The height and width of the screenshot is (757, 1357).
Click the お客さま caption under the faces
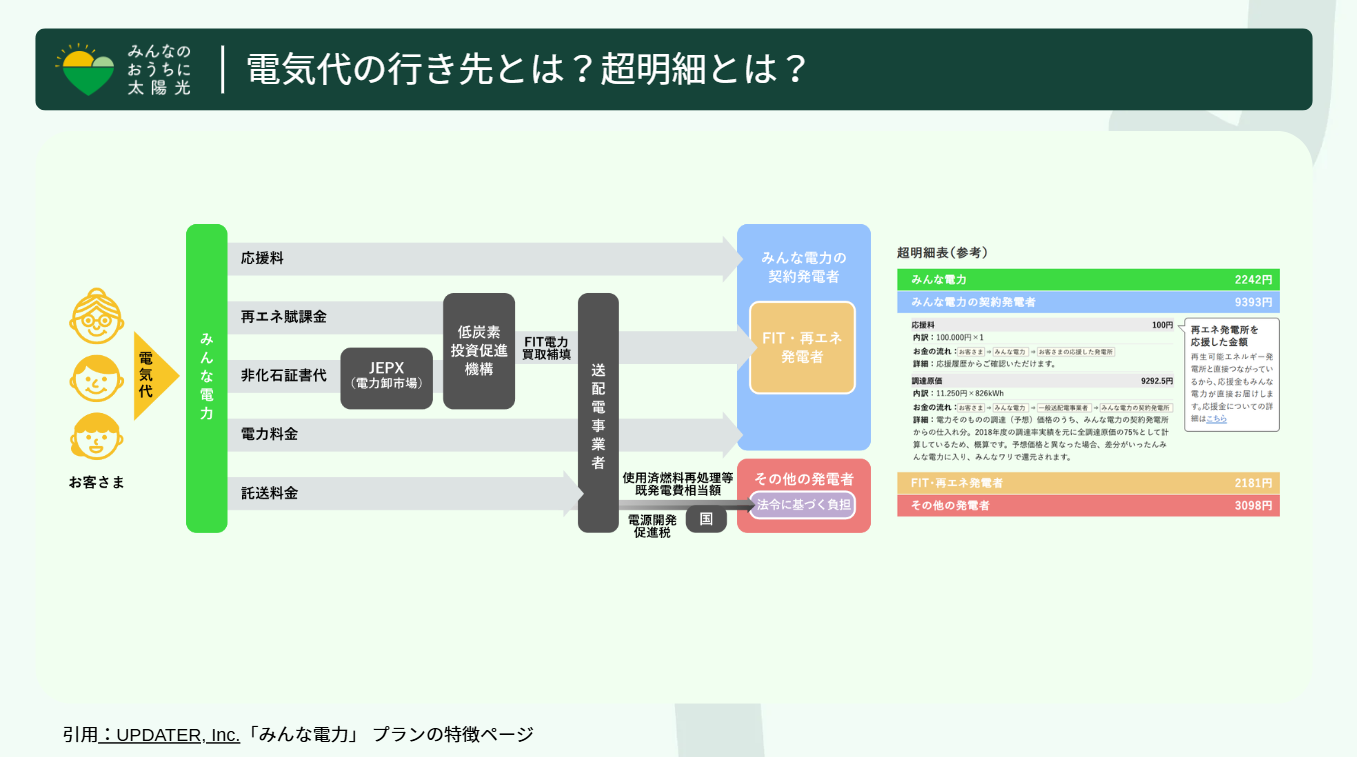(x=97, y=482)
